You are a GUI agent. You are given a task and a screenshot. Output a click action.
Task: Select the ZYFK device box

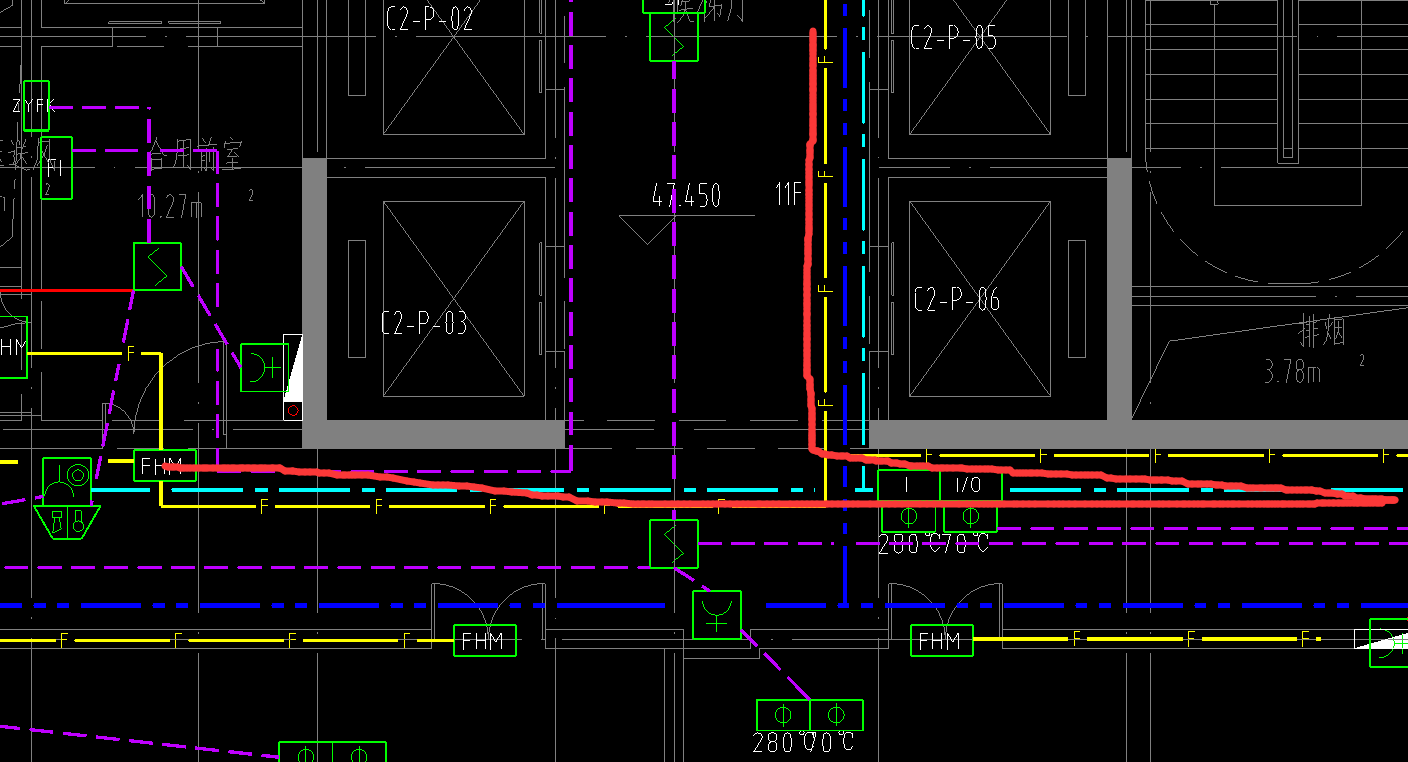[x=36, y=106]
